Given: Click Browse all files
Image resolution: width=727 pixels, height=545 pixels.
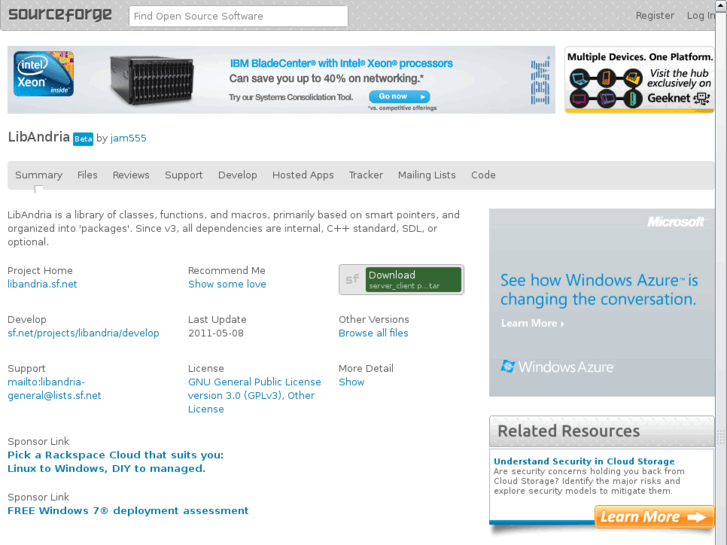Looking at the screenshot, I should (x=373, y=333).
